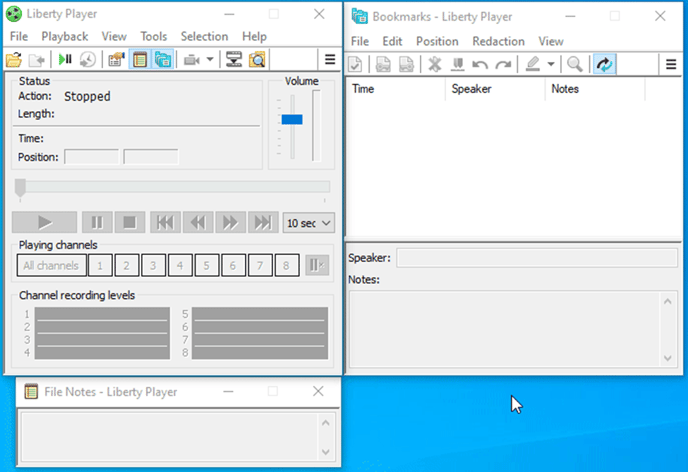
Task: Click the film strip export toolbar icon
Action: 234,59
